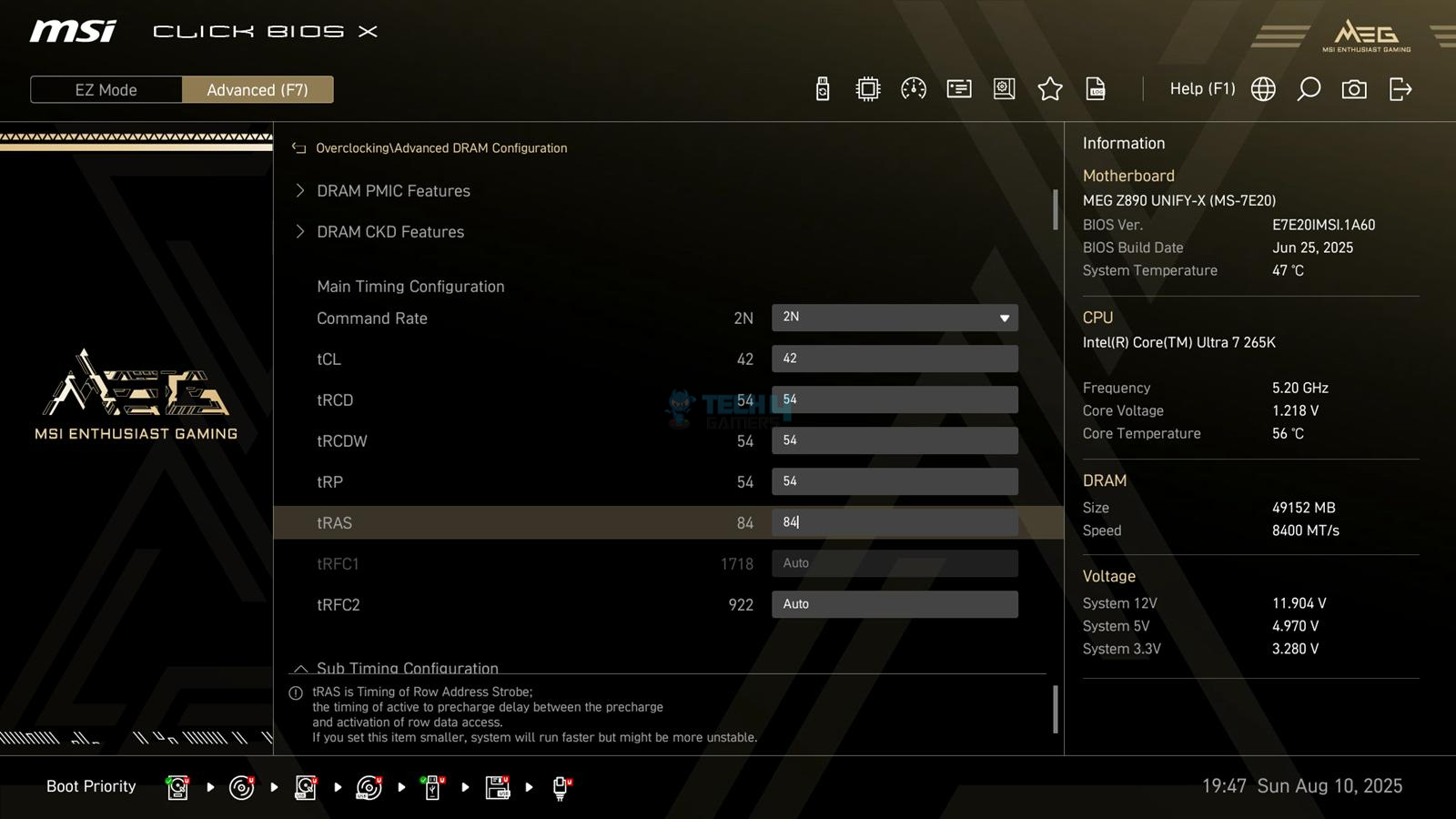Click CPU frequency value 5.20 GHz

tap(1300, 388)
